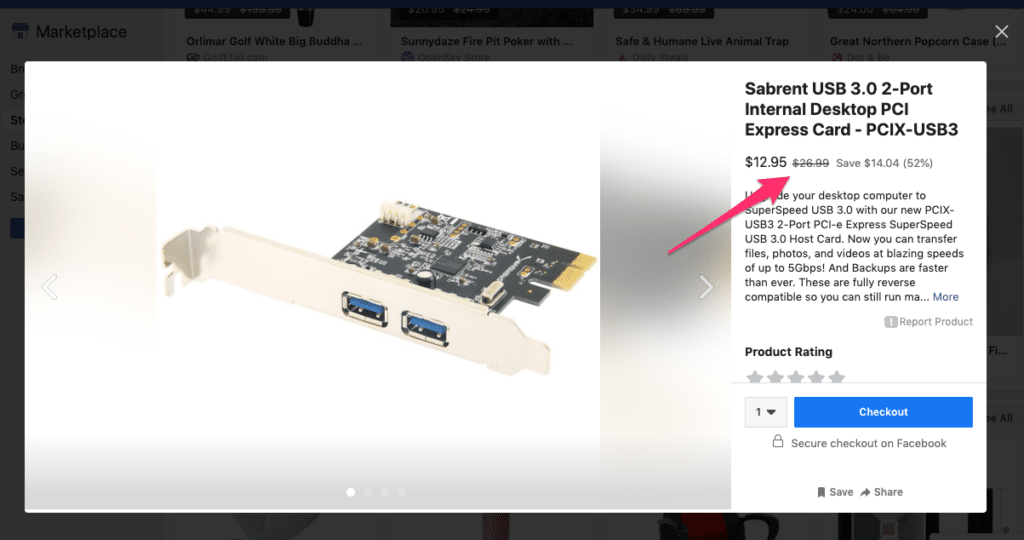Click the Marketplace storefront icon
The image size is (1024, 540).
20,32
